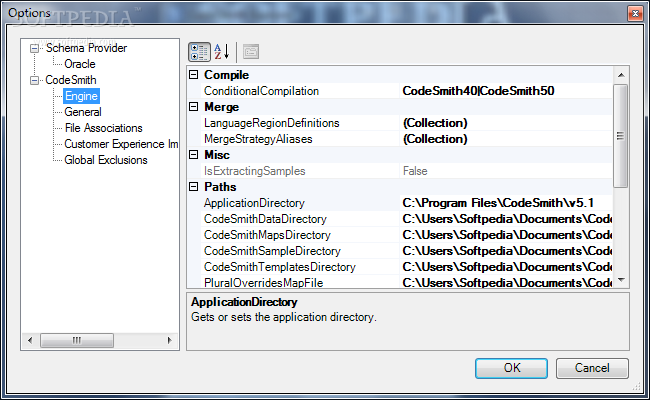The width and height of the screenshot is (650, 400).
Task: Edit the PluralOverridesMapFile path value
Action: [506, 282]
